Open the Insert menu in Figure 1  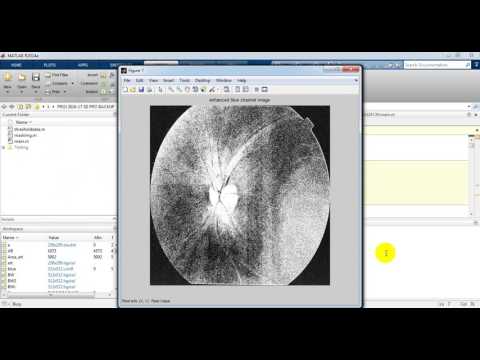168,81
